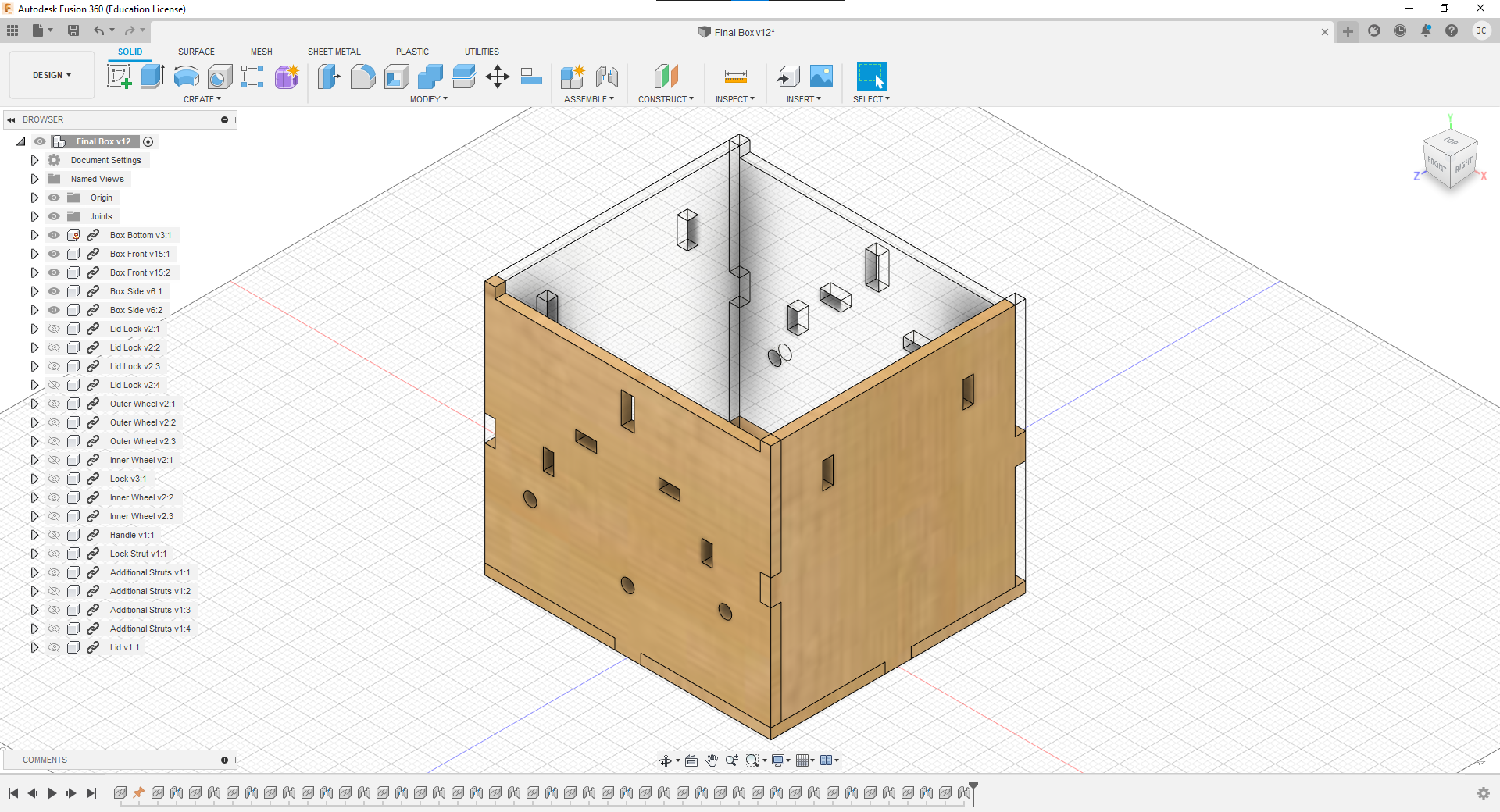Select the Measure tool
Viewport: 1500px width, 812px height.
735,77
